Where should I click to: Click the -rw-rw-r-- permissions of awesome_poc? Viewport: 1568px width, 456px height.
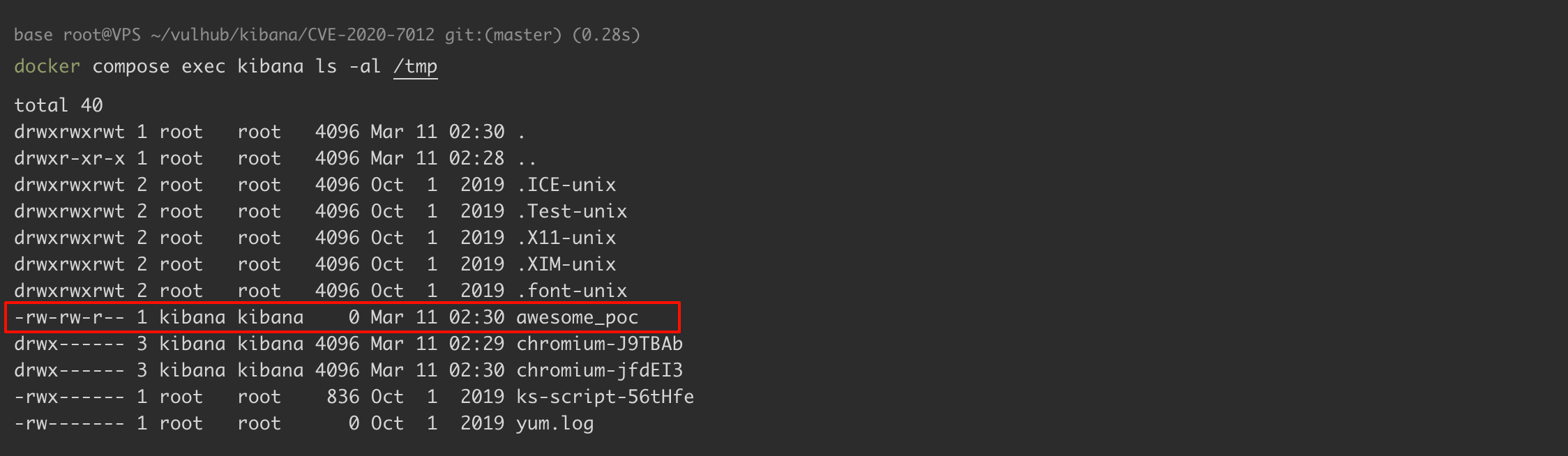(x=69, y=318)
